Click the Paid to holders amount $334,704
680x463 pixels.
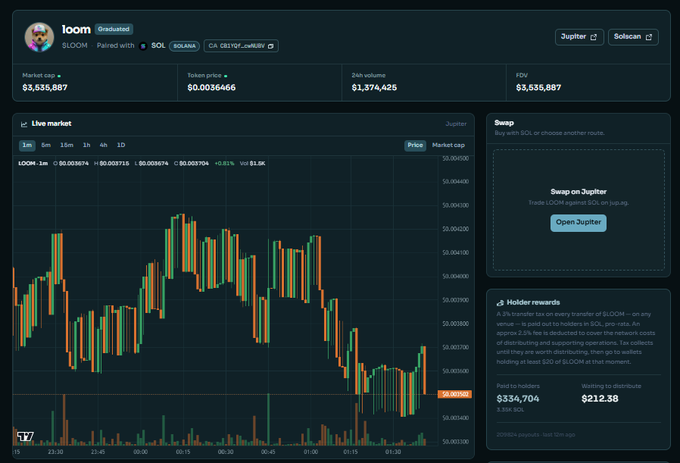[x=518, y=398]
